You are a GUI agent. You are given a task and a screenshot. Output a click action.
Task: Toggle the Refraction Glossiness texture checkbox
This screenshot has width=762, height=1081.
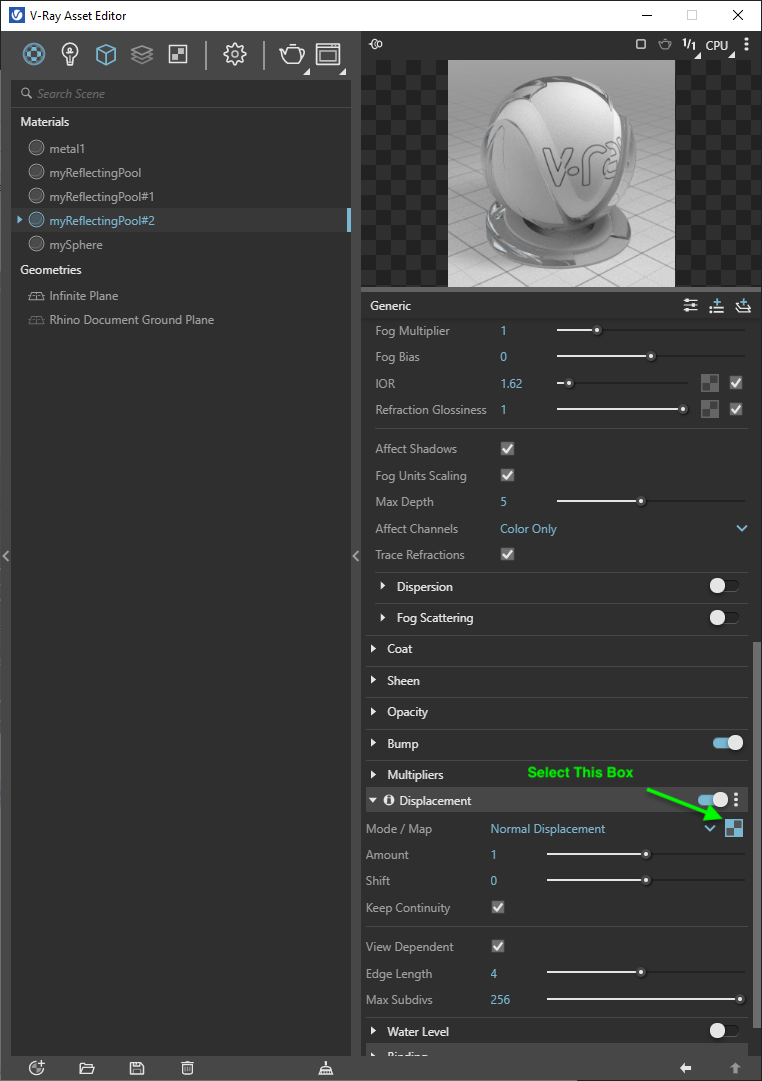pyautogui.click(x=736, y=409)
